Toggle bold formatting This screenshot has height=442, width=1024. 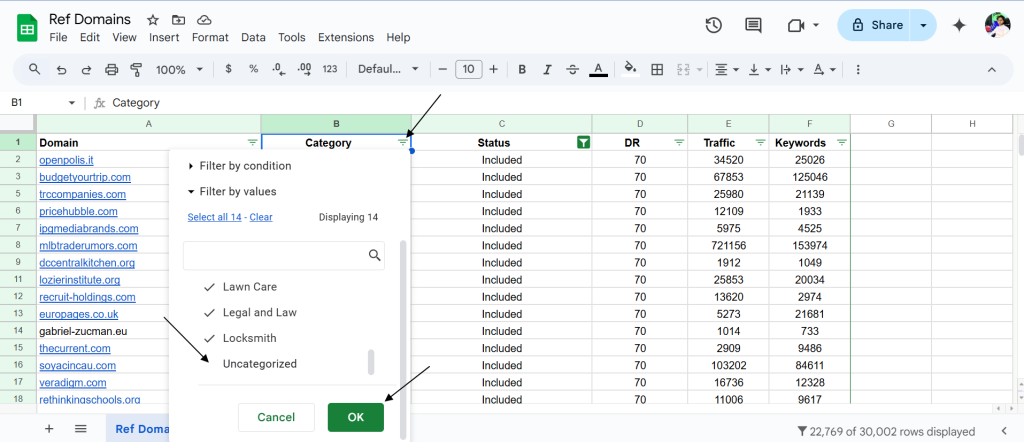tap(522, 69)
